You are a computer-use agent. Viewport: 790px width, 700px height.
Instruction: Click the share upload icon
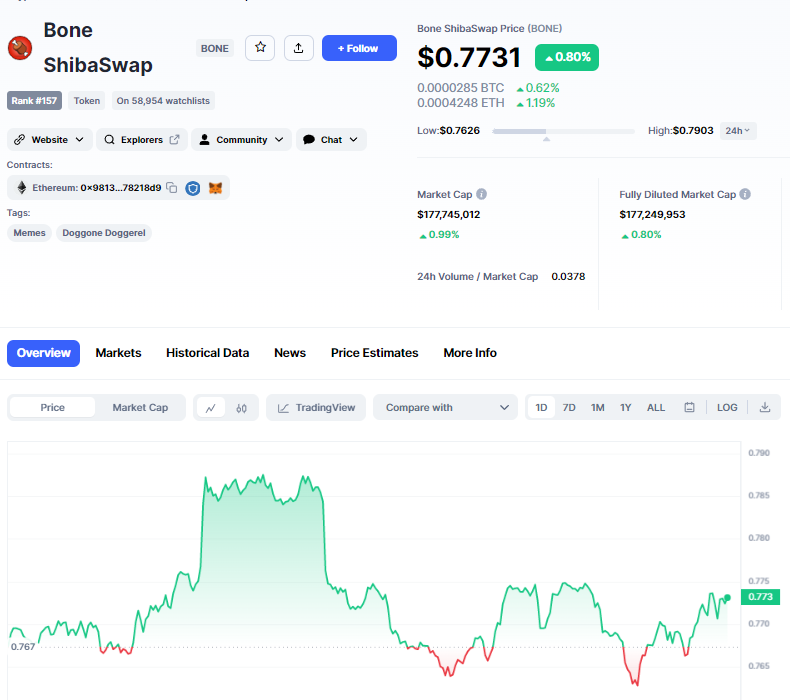299,48
